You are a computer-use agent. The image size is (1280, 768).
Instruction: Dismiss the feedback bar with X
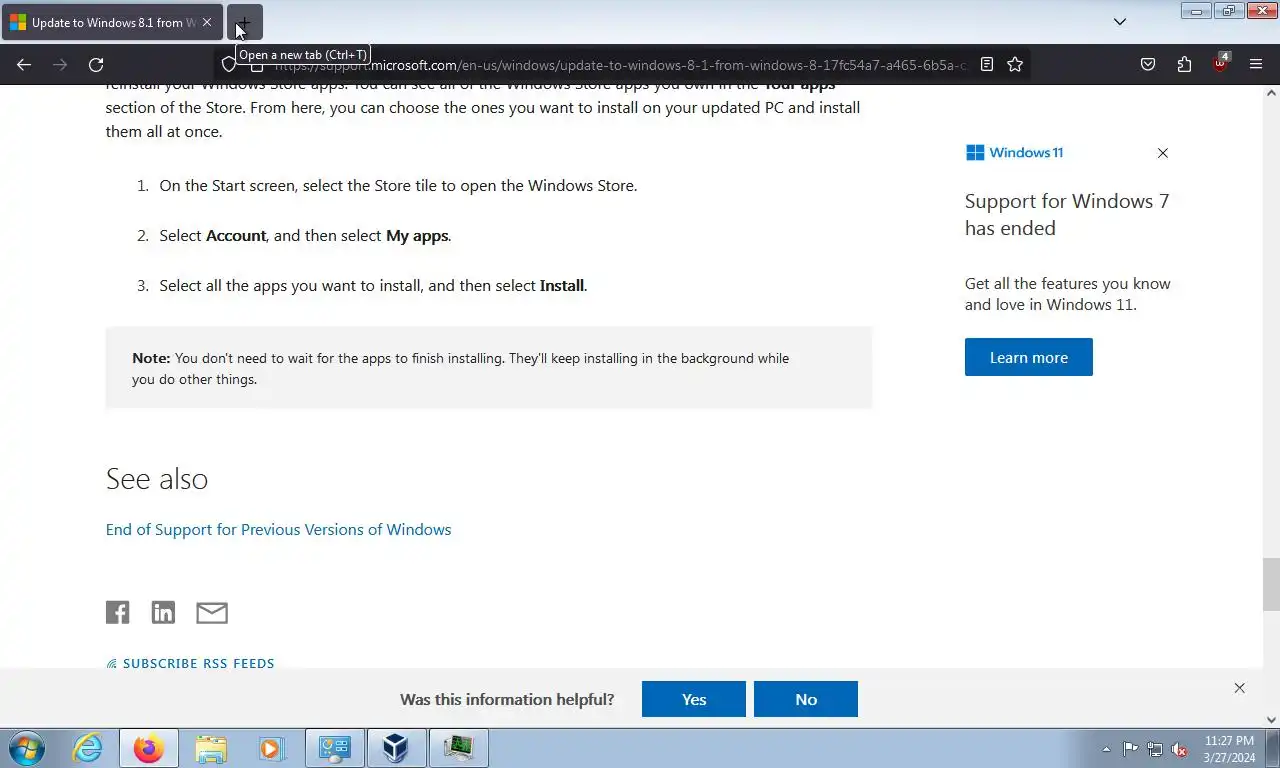tap(1239, 688)
